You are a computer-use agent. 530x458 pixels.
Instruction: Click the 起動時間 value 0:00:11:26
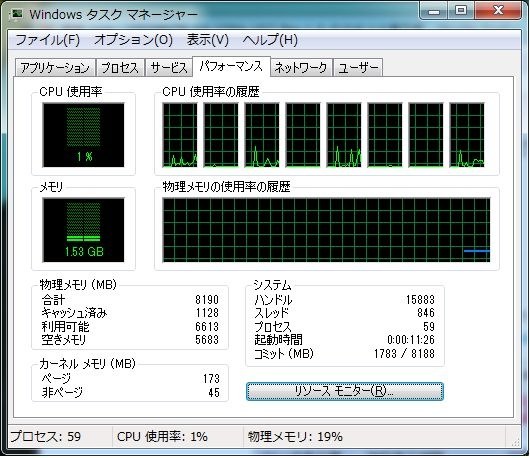pos(411,340)
